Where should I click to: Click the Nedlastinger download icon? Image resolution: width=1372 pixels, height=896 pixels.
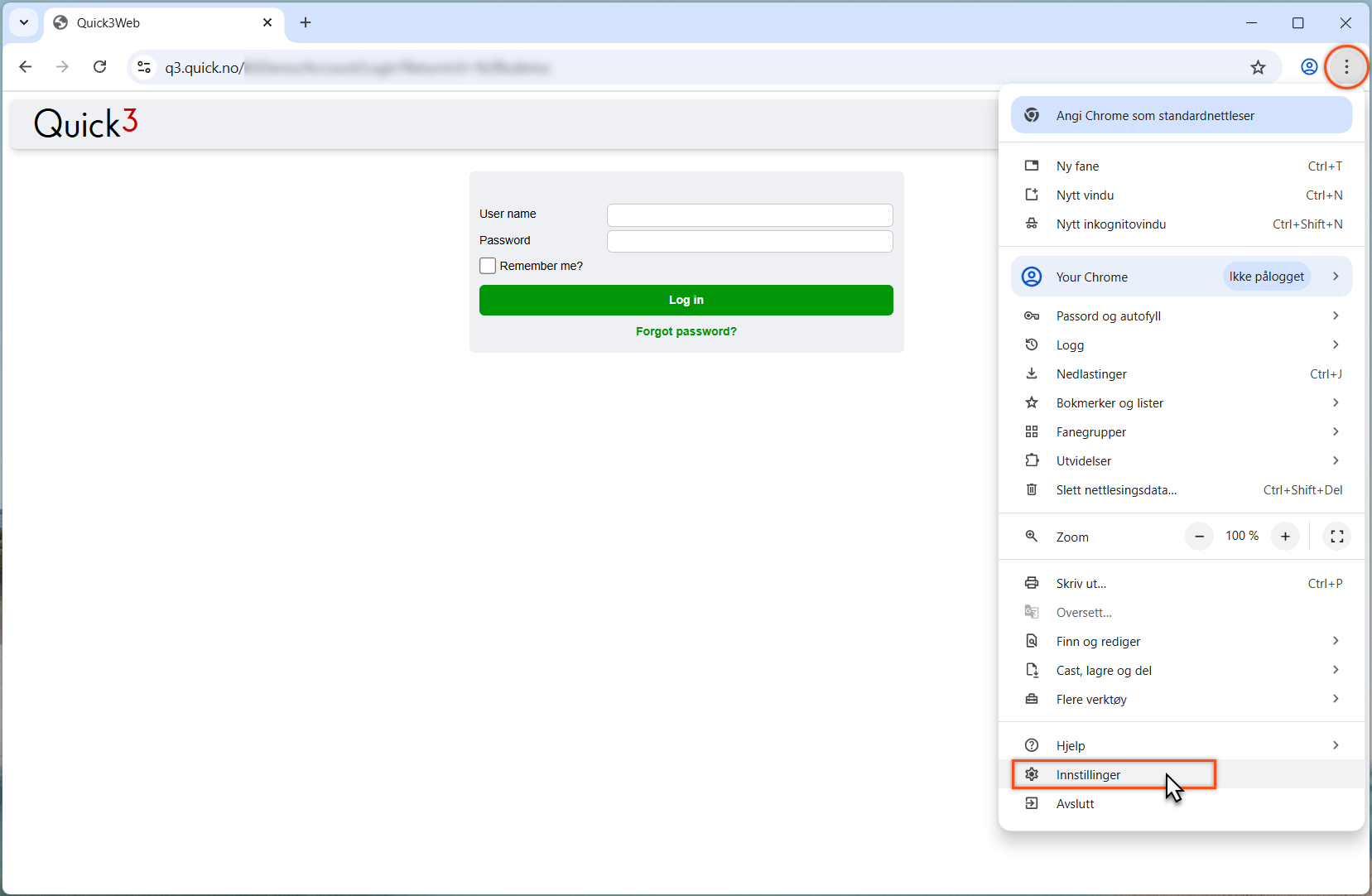1032,373
